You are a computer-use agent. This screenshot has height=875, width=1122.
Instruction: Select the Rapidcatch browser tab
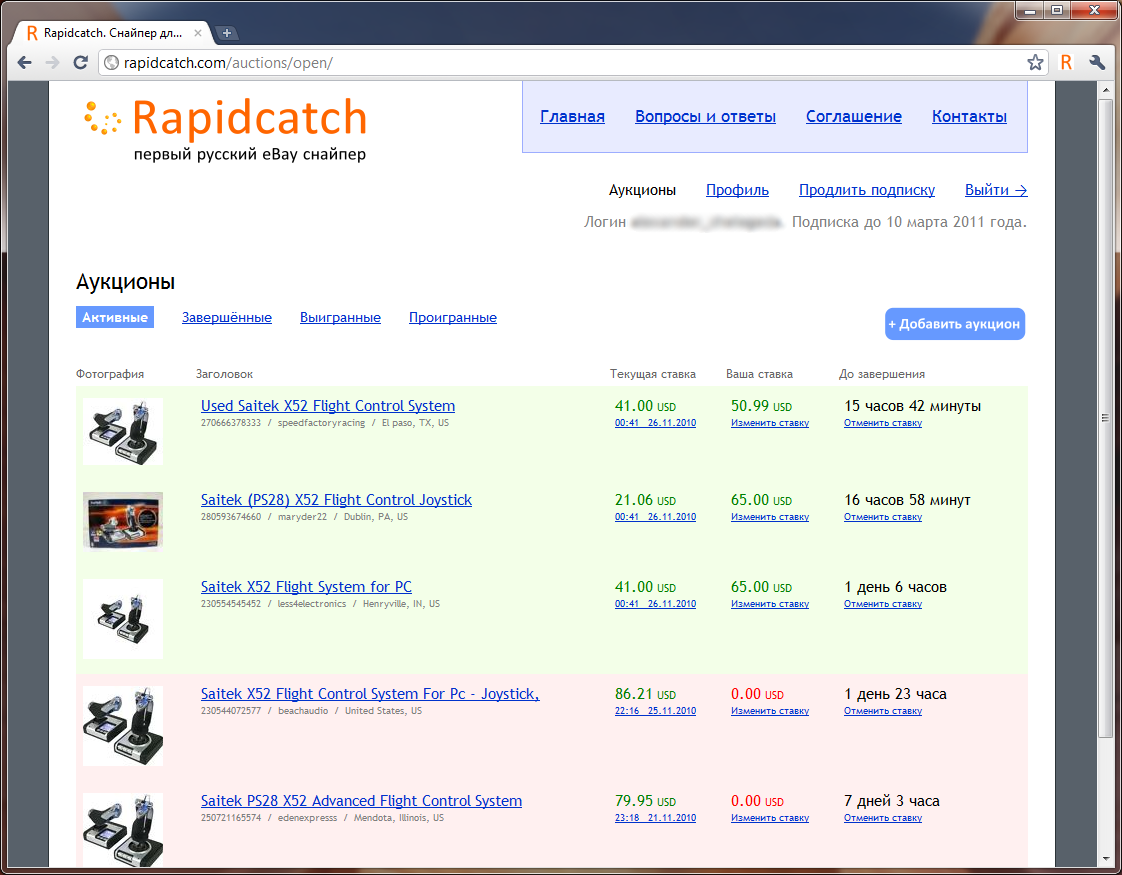[x=114, y=33]
